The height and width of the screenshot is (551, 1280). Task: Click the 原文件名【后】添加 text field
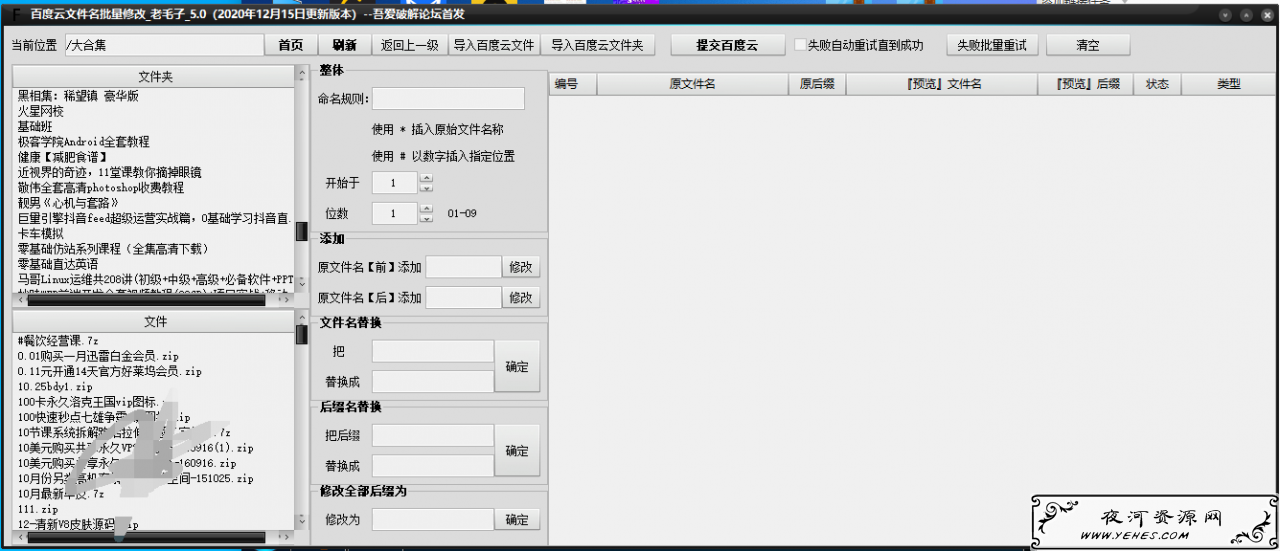point(463,298)
